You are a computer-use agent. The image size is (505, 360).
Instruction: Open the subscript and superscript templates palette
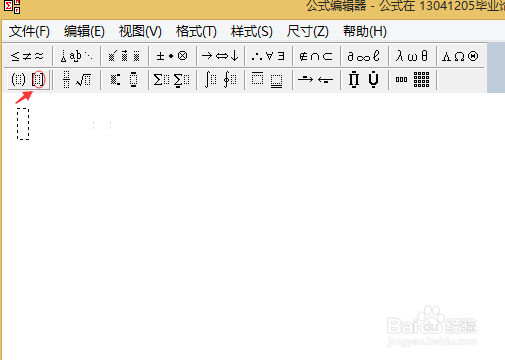(x=124, y=80)
